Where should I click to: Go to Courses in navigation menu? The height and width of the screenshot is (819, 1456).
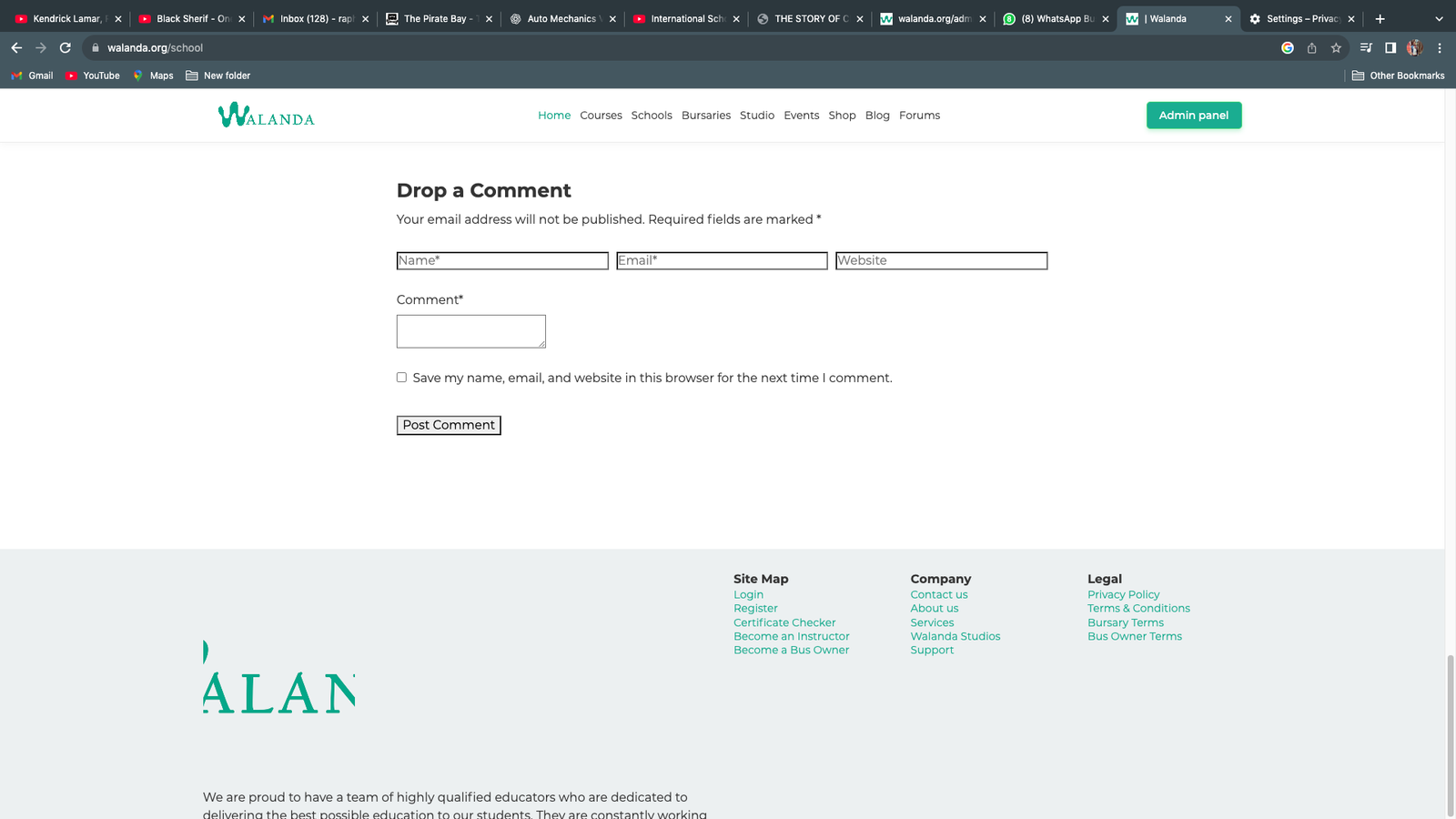click(x=601, y=116)
